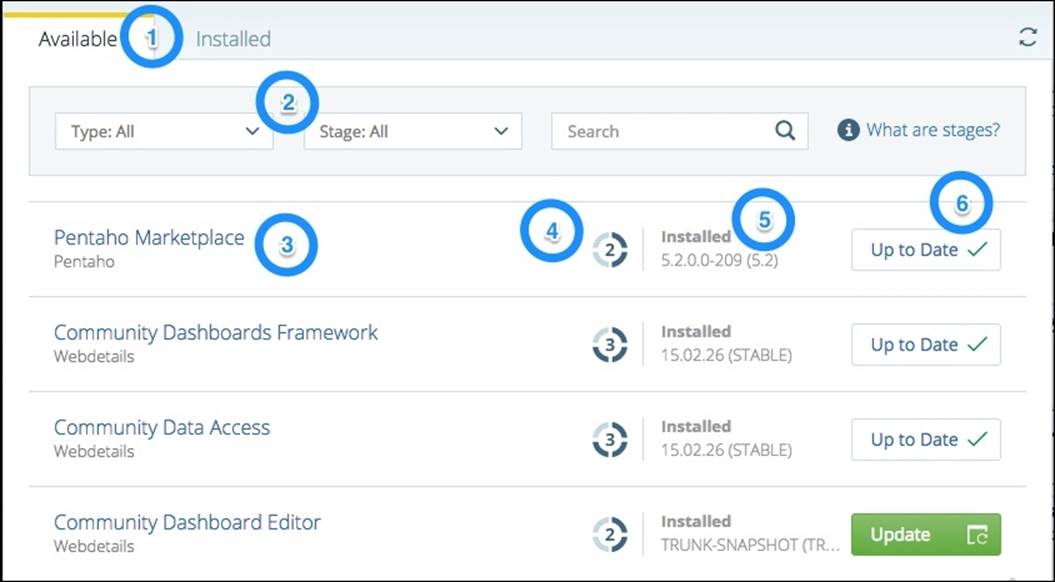Click the stage indicator icon for Pentaho Marketplace
The height and width of the screenshot is (582, 1055).
point(610,248)
